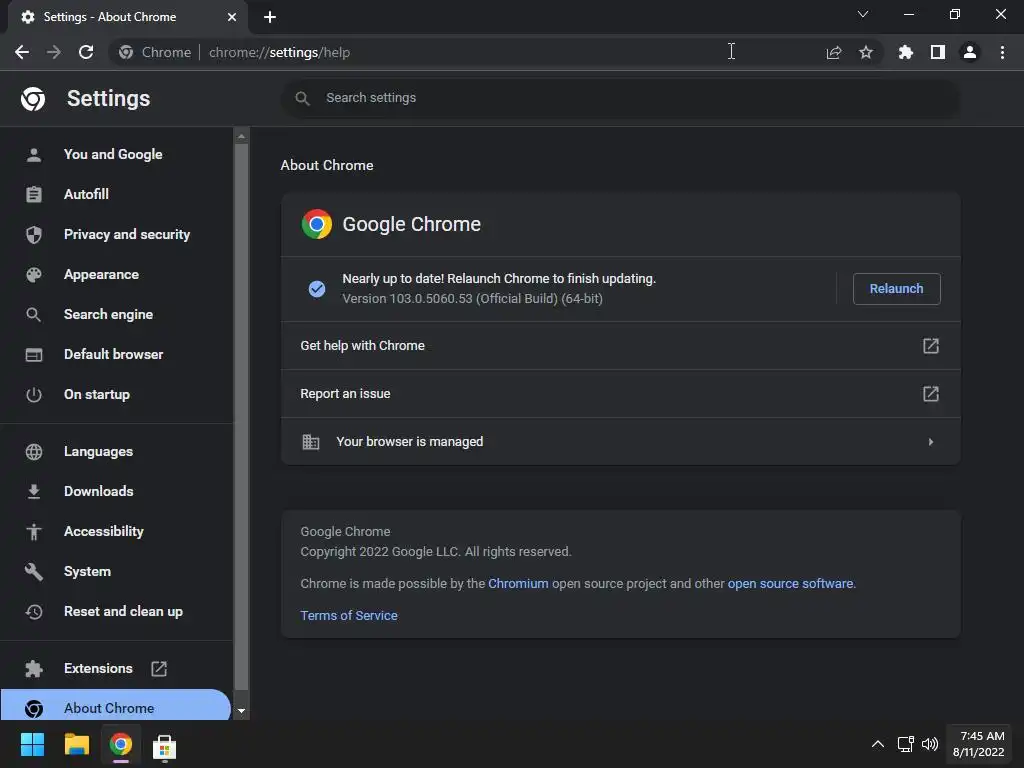This screenshot has width=1024, height=768.
Task: Open the tab search chevron
Action: 863,14
